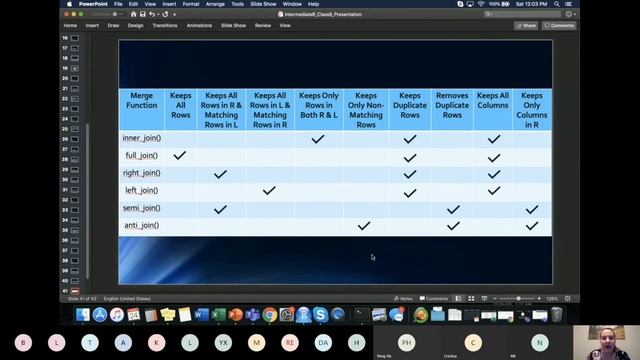This screenshot has width=640, height=360.
Task: Open the Customize Quick Access Toolbar dropdown
Action: (174, 15)
